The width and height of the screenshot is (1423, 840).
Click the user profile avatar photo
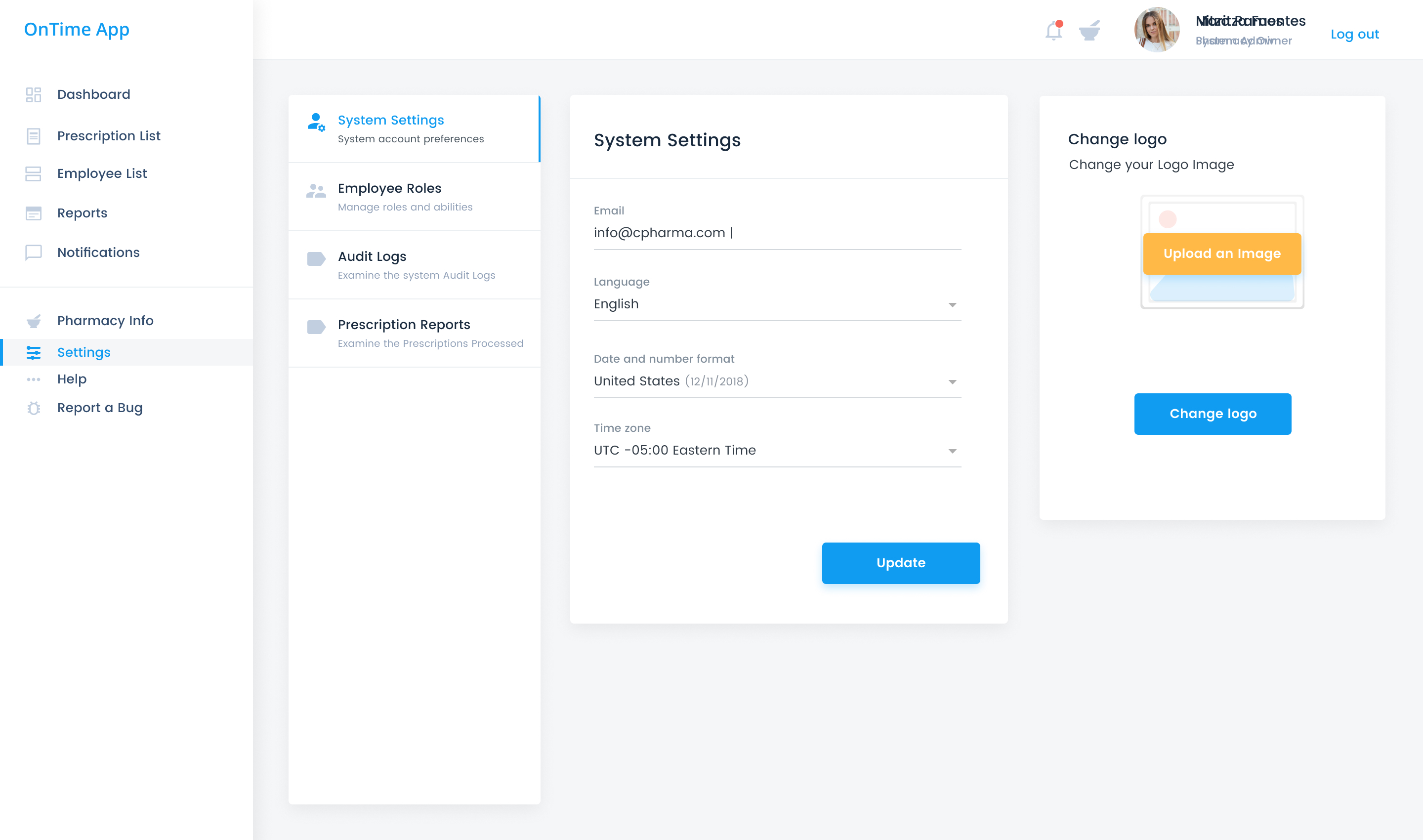click(x=1156, y=30)
